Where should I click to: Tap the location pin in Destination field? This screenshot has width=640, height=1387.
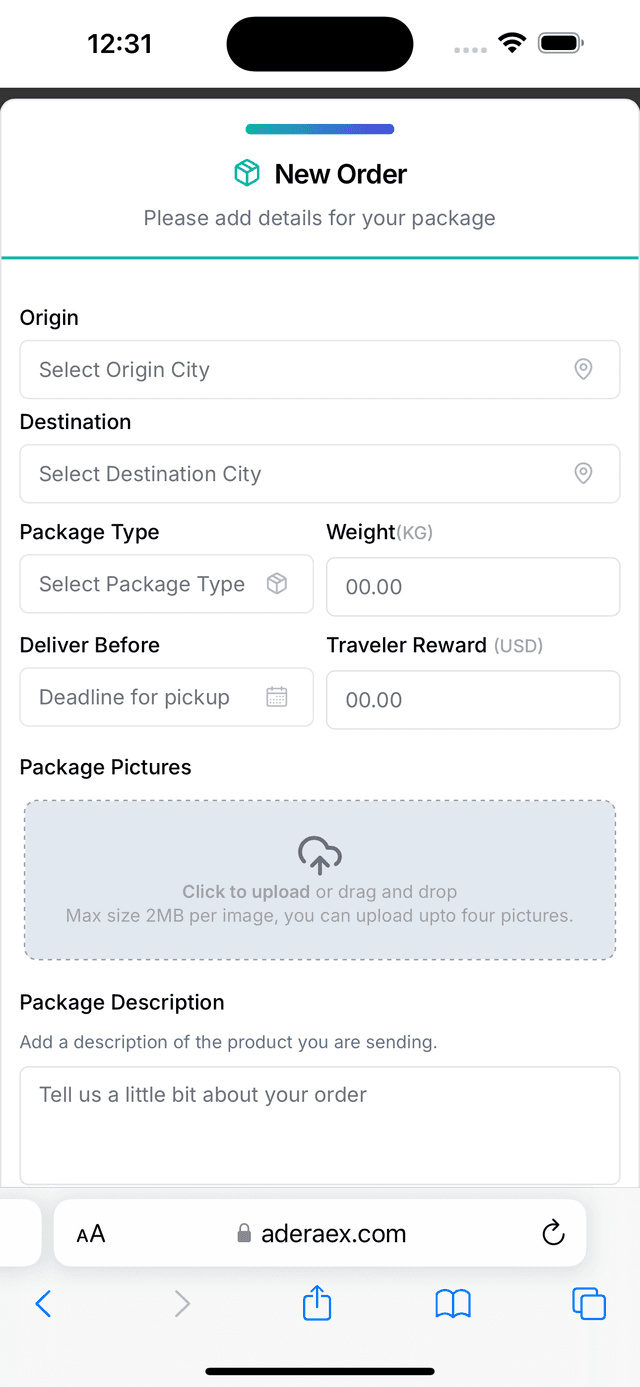[583, 474]
